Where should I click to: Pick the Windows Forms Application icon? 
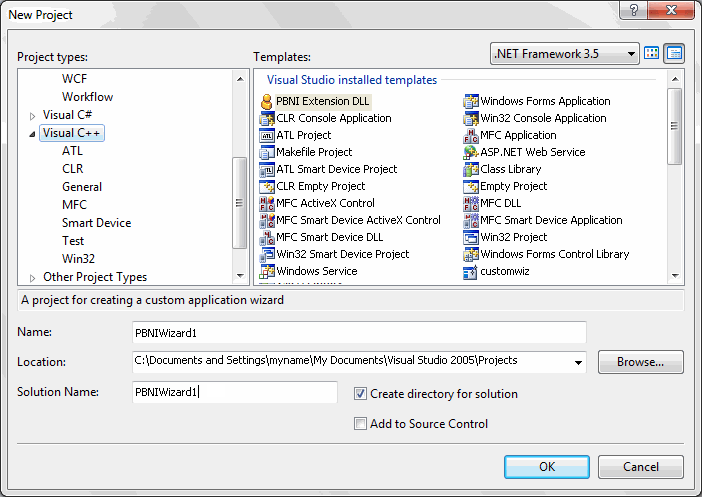tap(471, 101)
